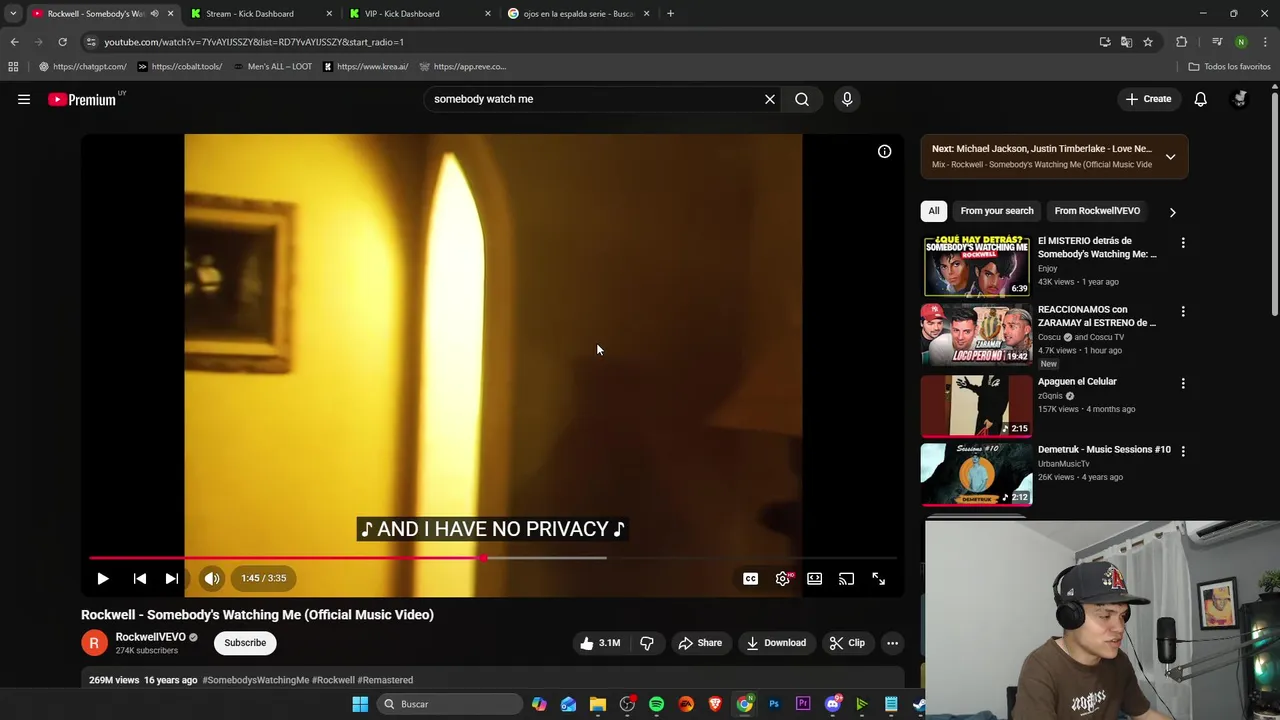Select the All filter chip
This screenshot has width=1280, height=720.
(x=933, y=211)
